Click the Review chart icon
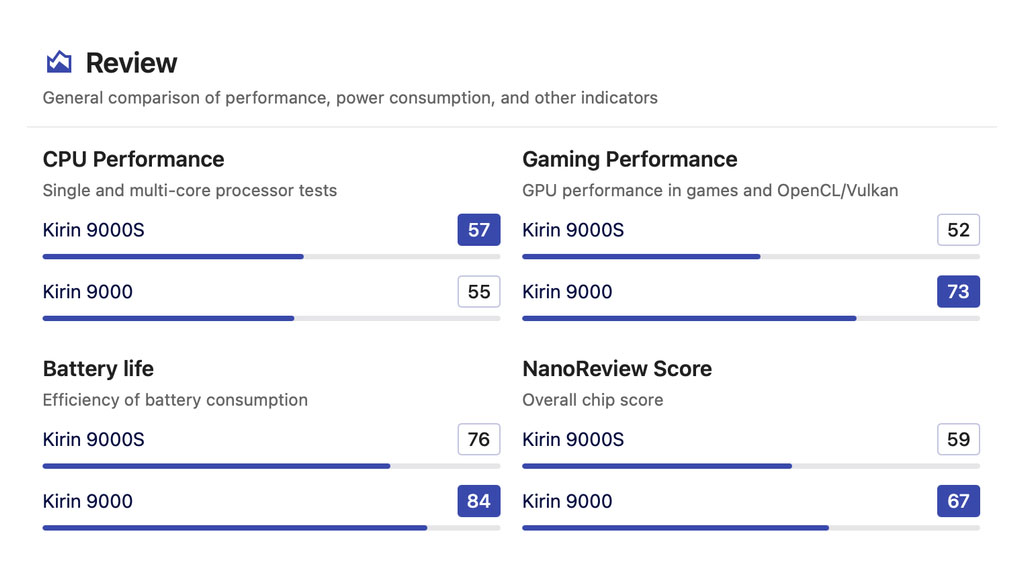 [59, 62]
